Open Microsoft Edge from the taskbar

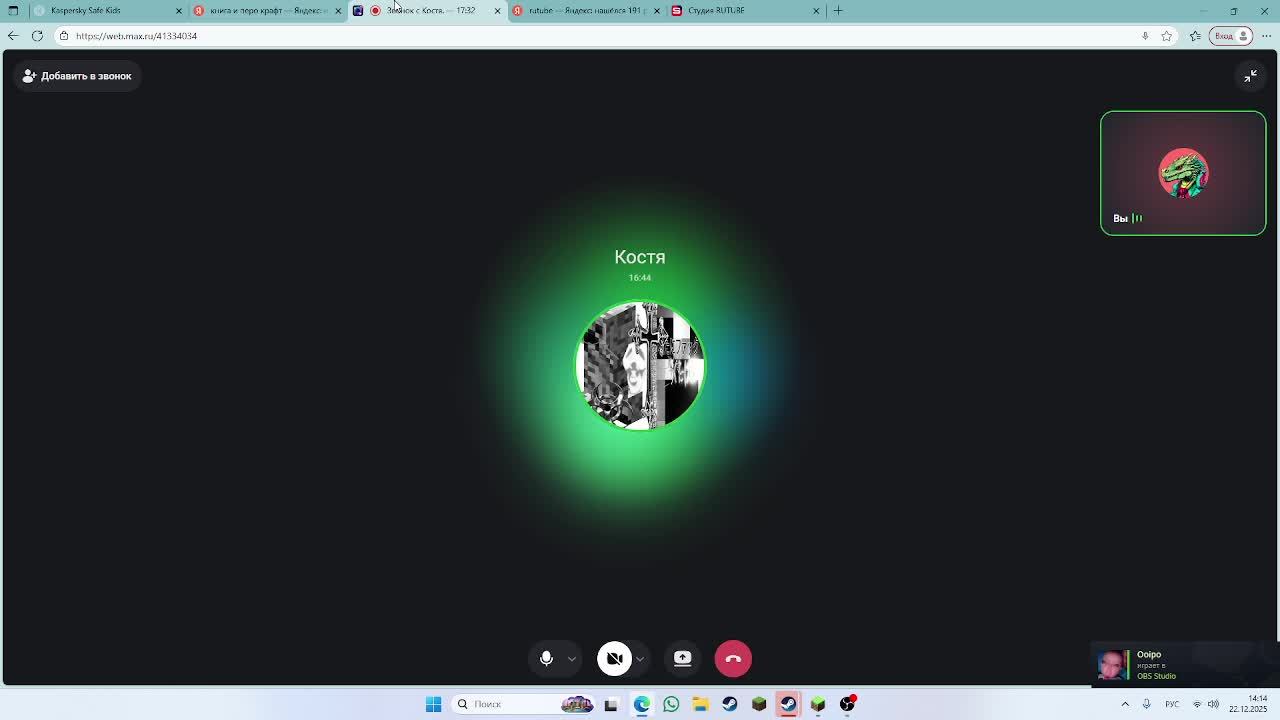pos(641,704)
